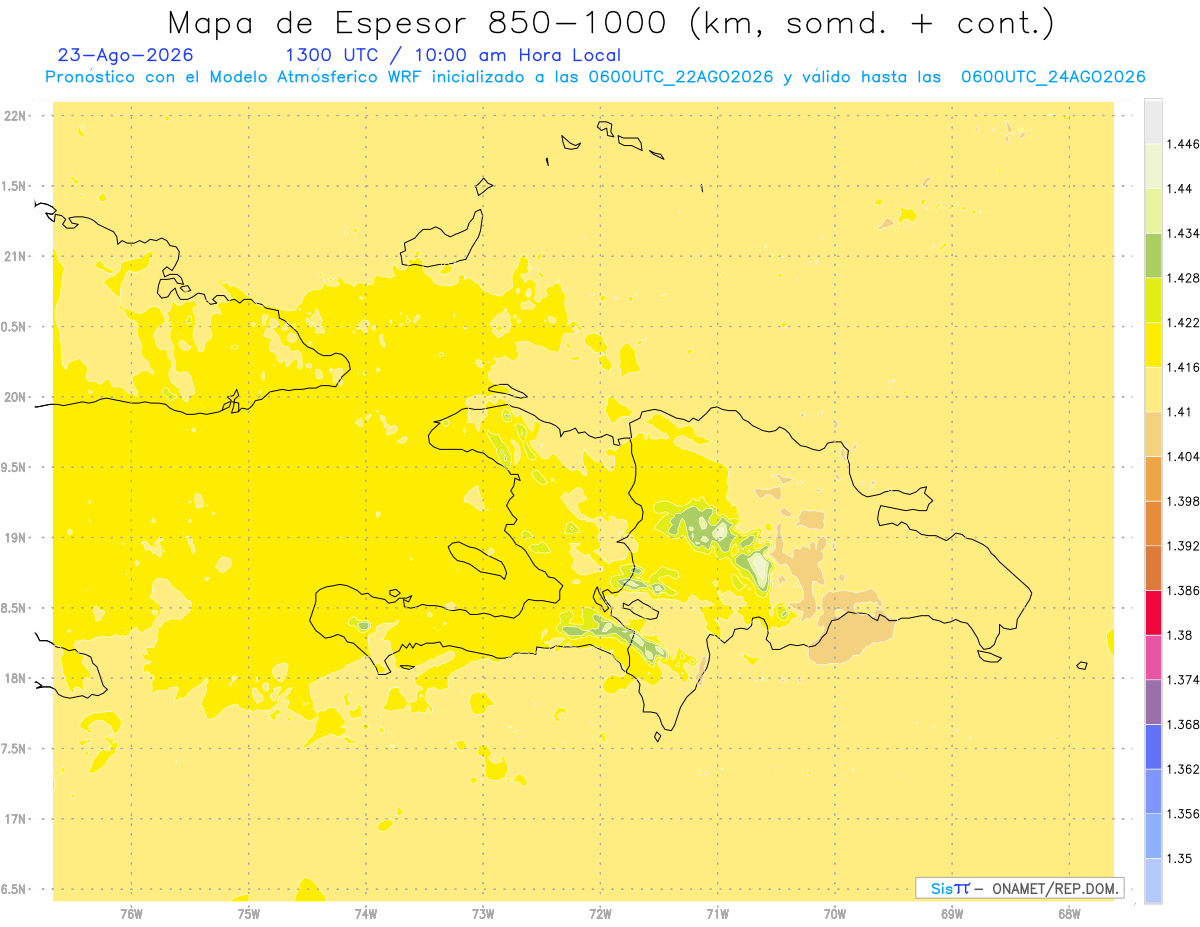Click the '68W' longitude label
This screenshot has height=927, width=1200.
tap(1069, 914)
